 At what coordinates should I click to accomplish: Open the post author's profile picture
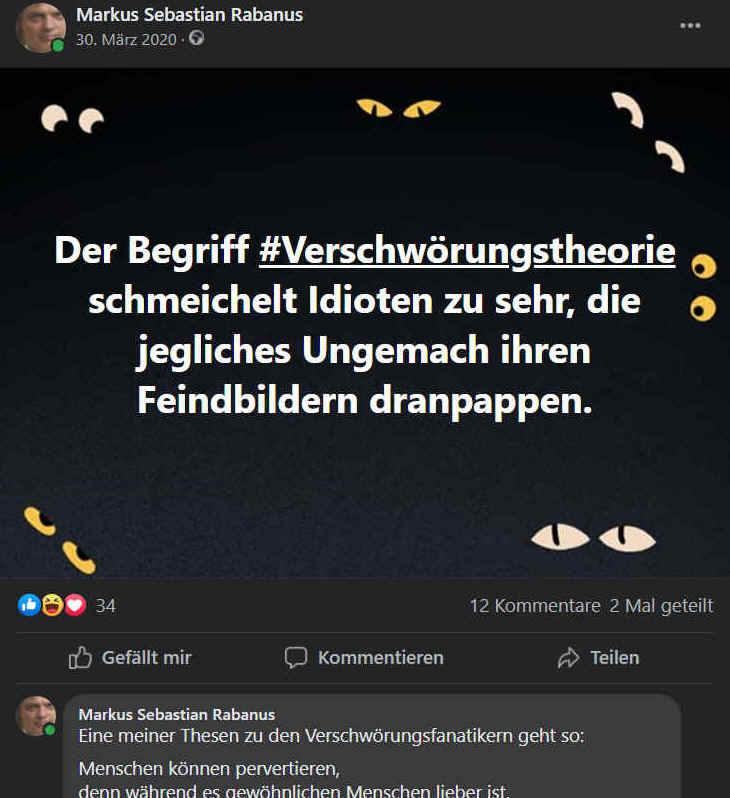(x=41, y=28)
